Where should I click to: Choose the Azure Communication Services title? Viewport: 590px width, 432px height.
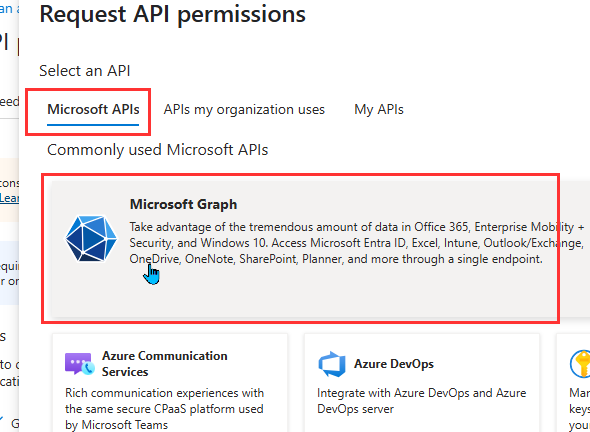pyautogui.click(x=164, y=364)
